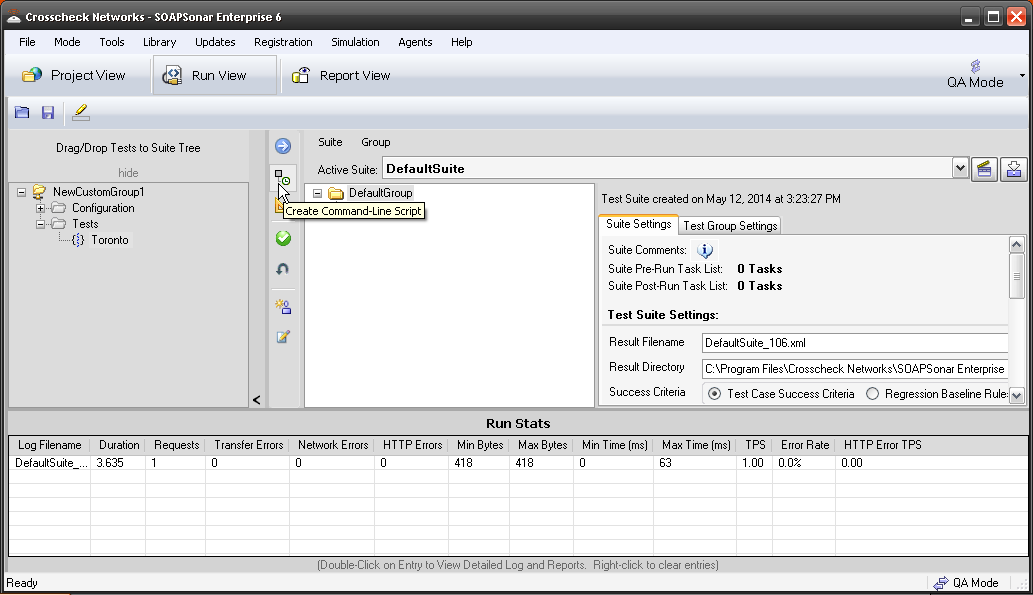Click the edit notepad pencil icon

click(x=283, y=337)
